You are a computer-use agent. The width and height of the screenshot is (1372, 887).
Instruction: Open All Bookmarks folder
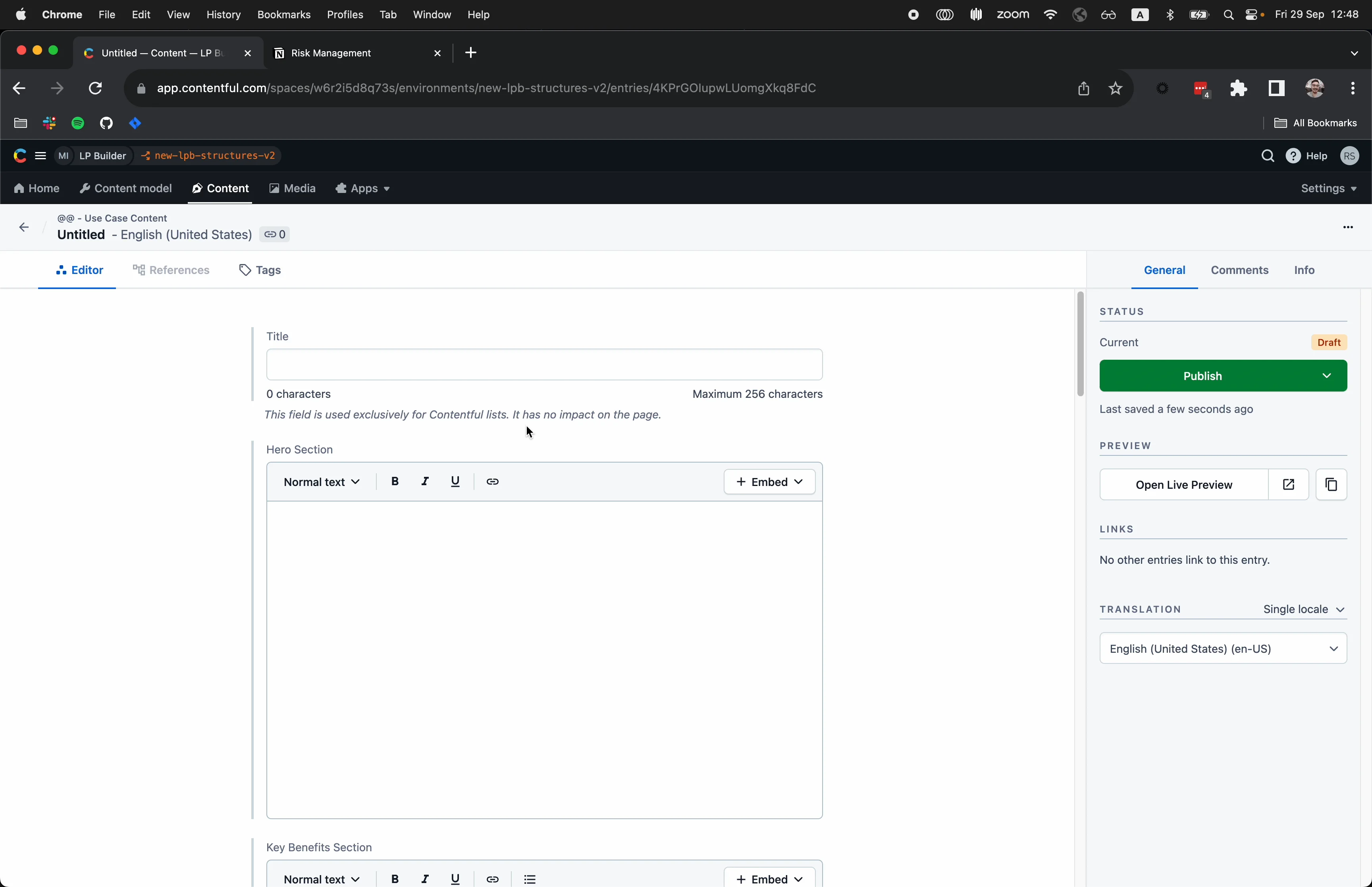tap(1315, 123)
